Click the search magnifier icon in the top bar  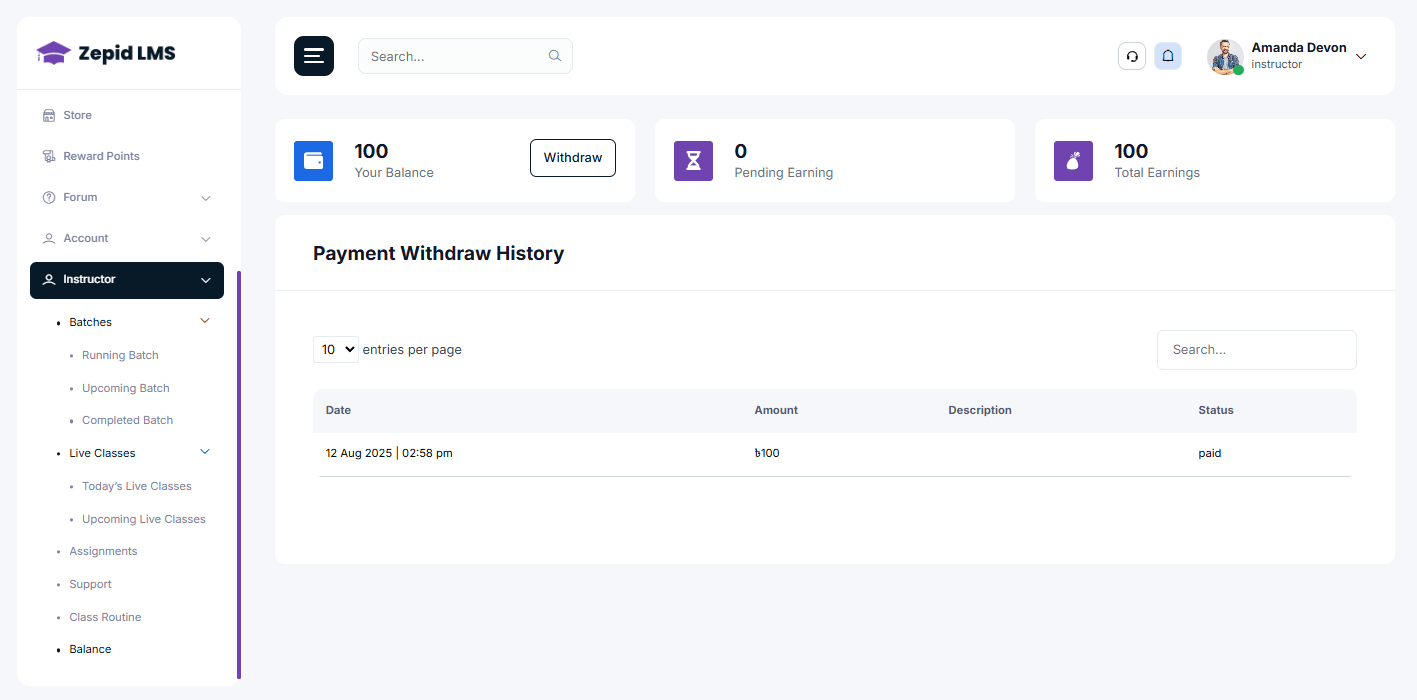point(554,56)
